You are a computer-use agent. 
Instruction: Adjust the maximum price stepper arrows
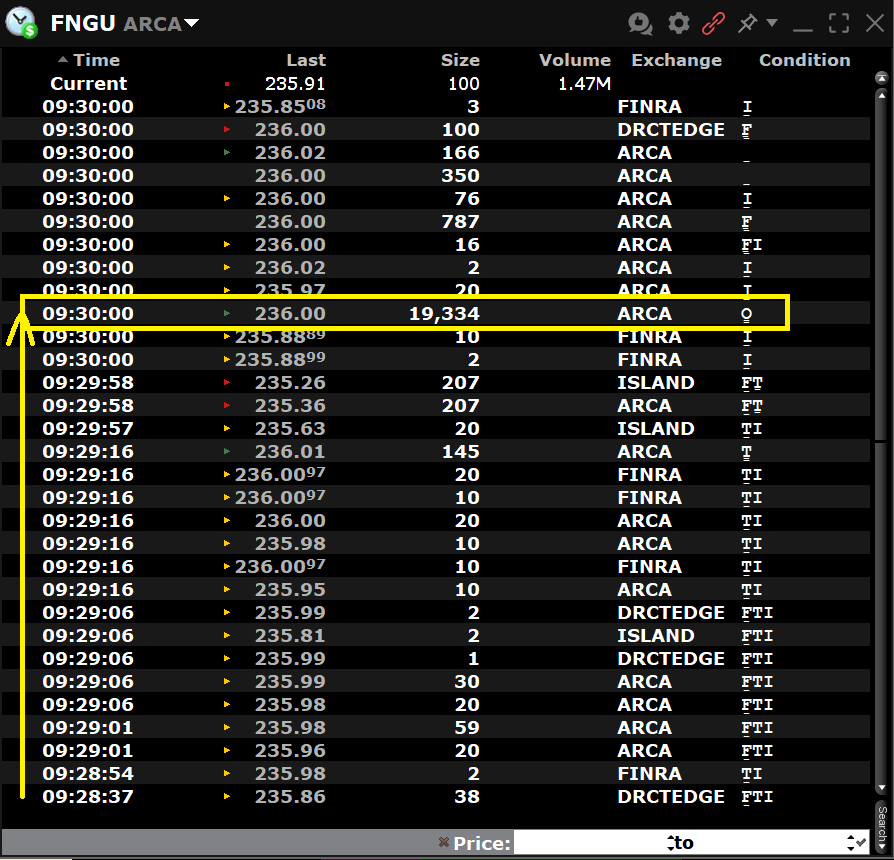coord(850,843)
